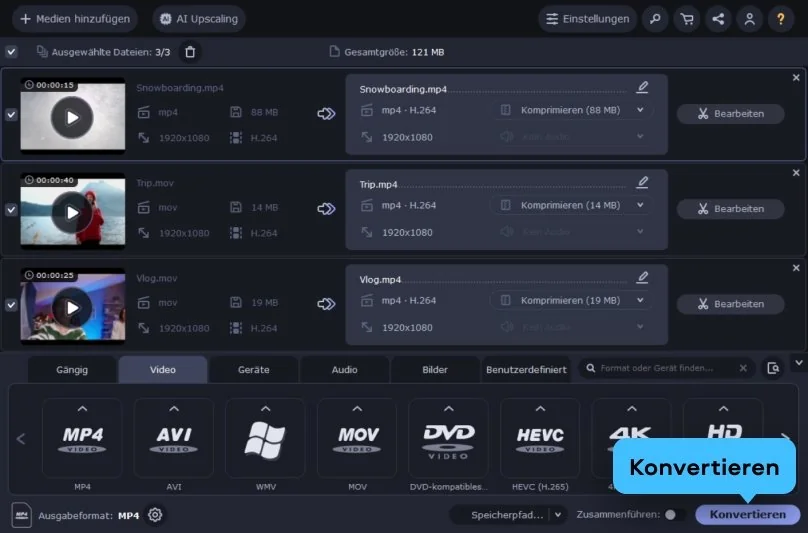
Task: Open the user account icon
Action: tap(749, 19)
